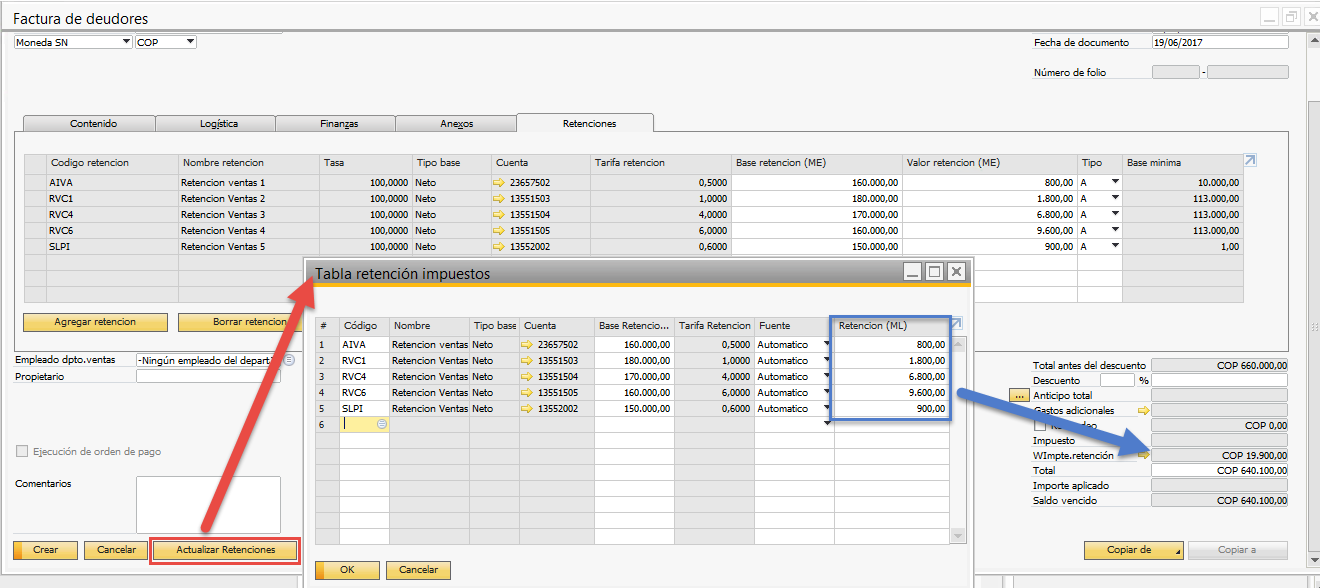1320x588 pixels.
Task: Click the expand icon above Base minima column
Action: click(x=1250, y=160)
